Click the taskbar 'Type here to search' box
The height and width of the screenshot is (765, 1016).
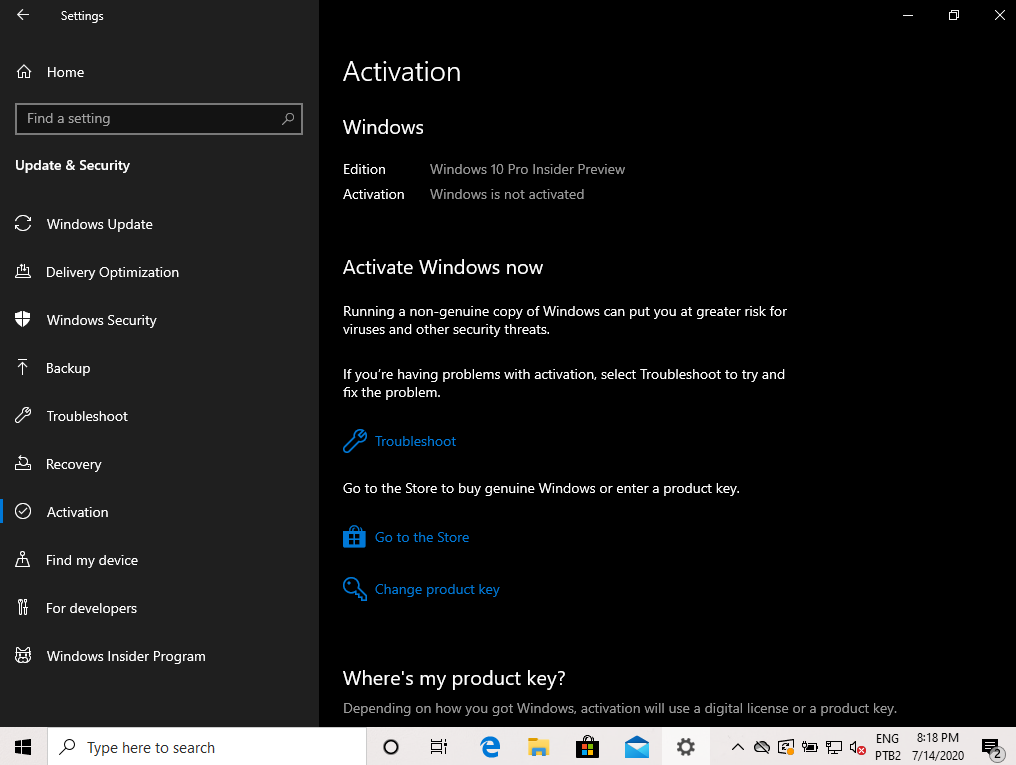click(x=207, y=747)
